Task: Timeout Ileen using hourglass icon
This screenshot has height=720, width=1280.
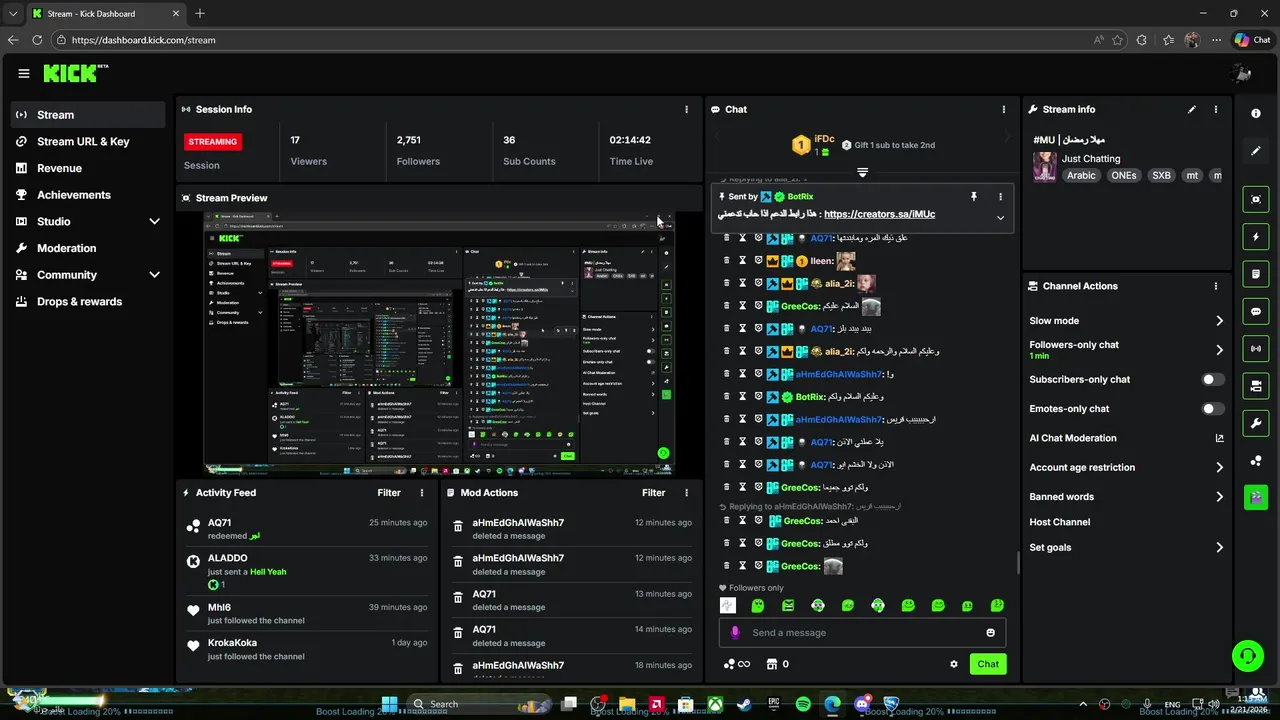Action: tap(742, 261)
